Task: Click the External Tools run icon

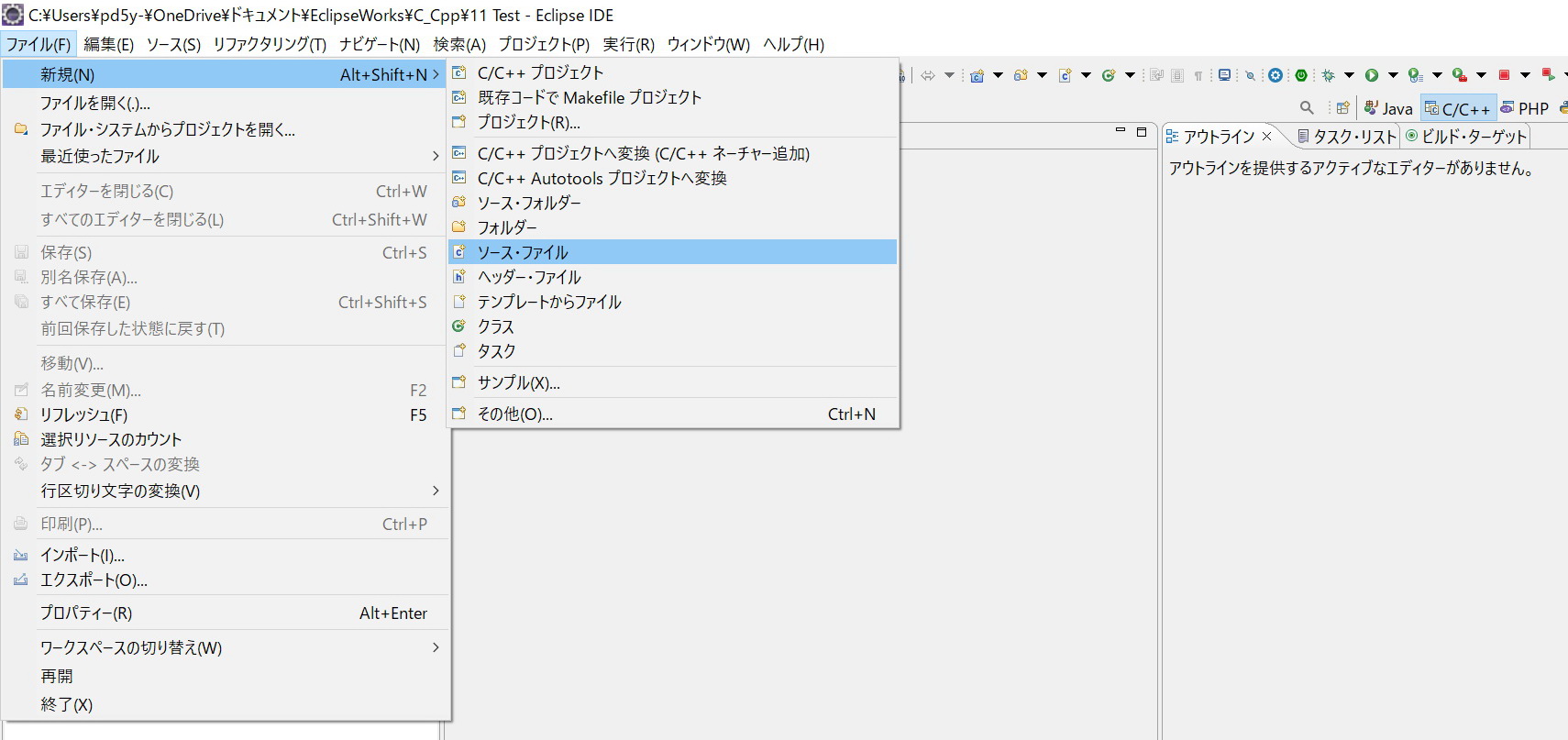Action: pos(1460,75)
